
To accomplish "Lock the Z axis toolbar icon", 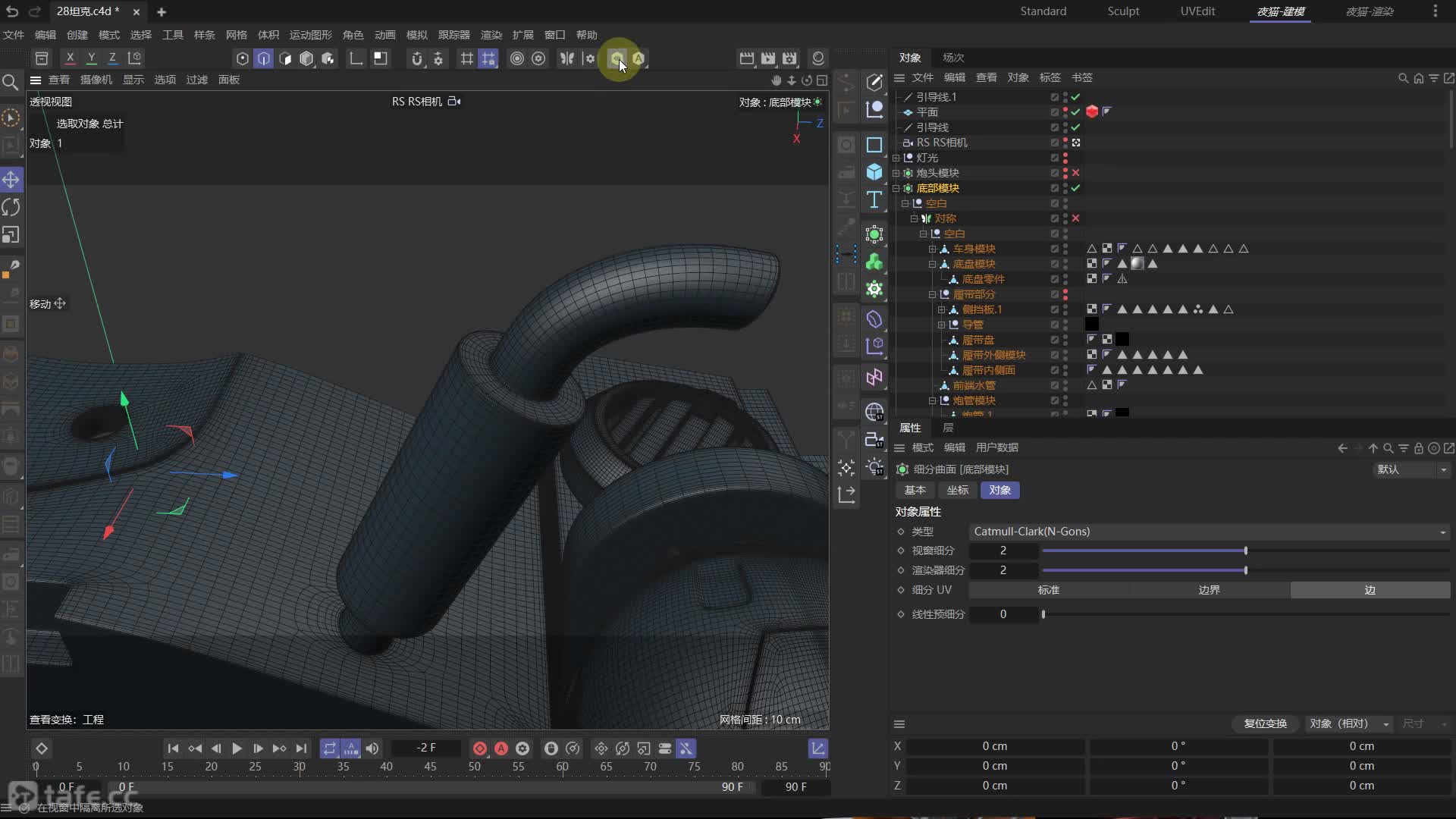I will (112, 58).
